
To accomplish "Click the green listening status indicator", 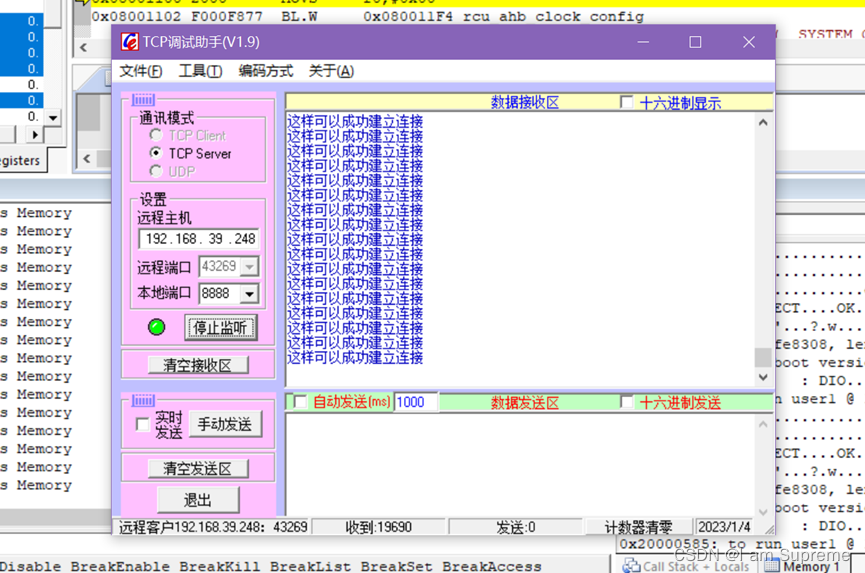I will pos(157,327).
